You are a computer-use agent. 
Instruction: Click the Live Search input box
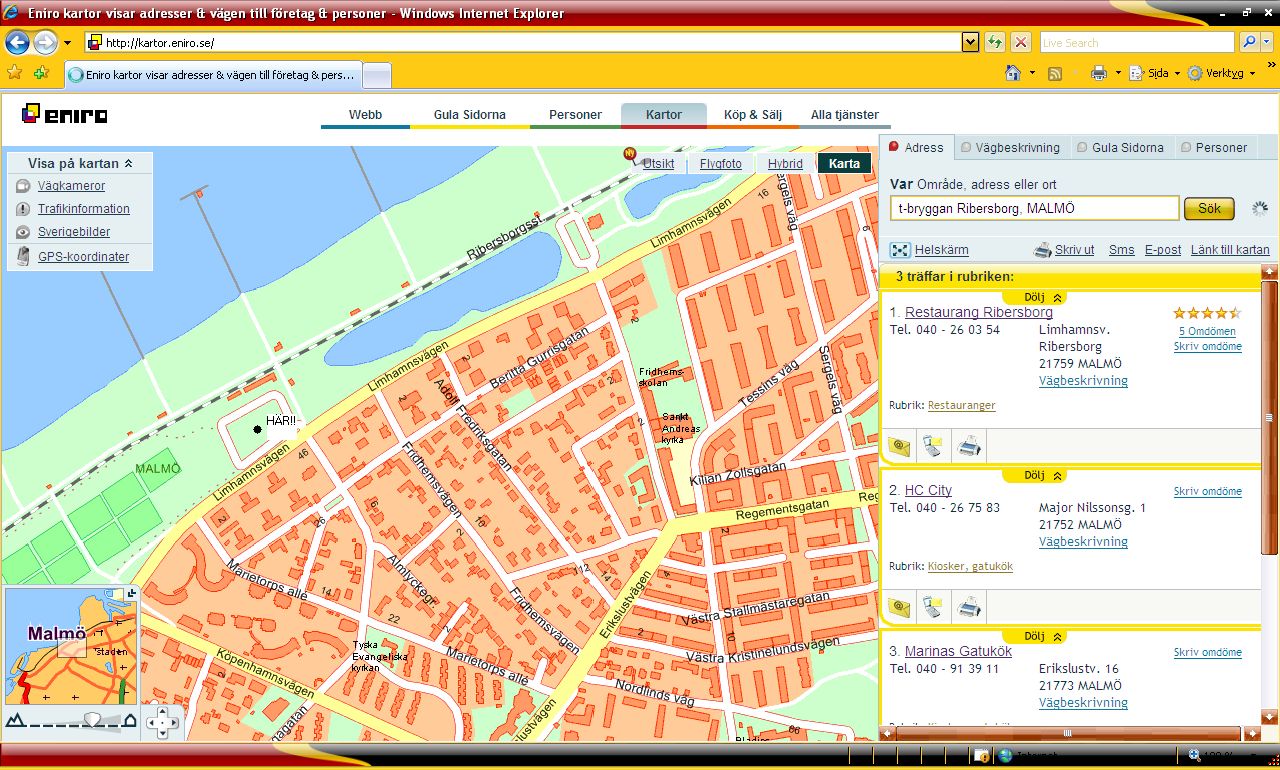[1136, 42]
